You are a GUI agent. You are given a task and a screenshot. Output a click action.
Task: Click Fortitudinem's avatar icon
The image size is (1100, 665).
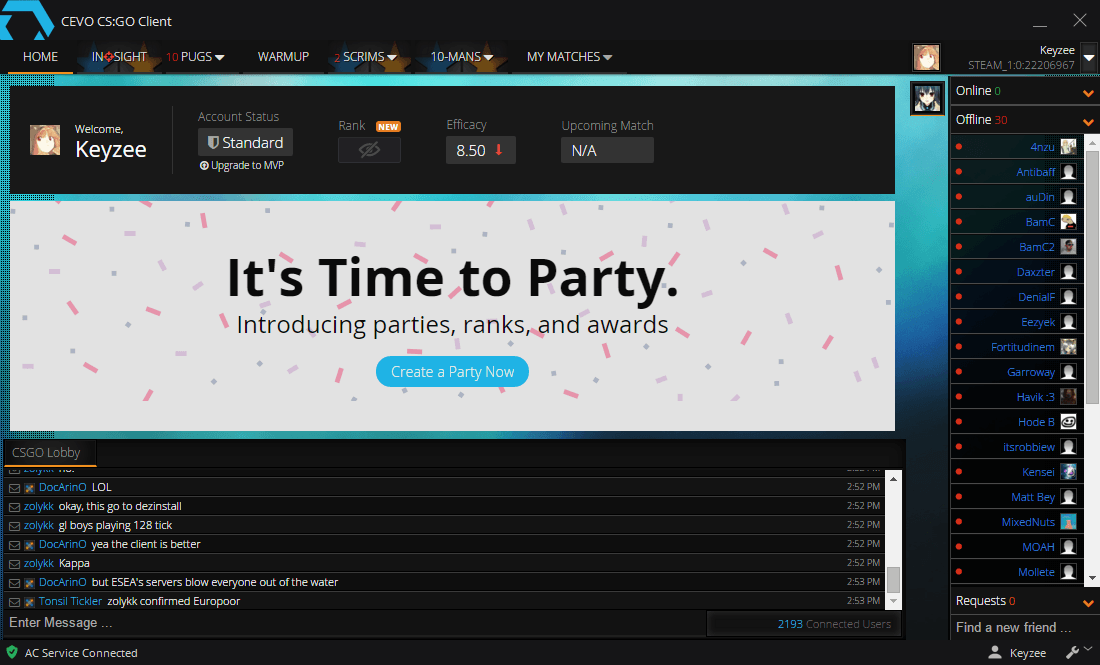point(1068,347)
